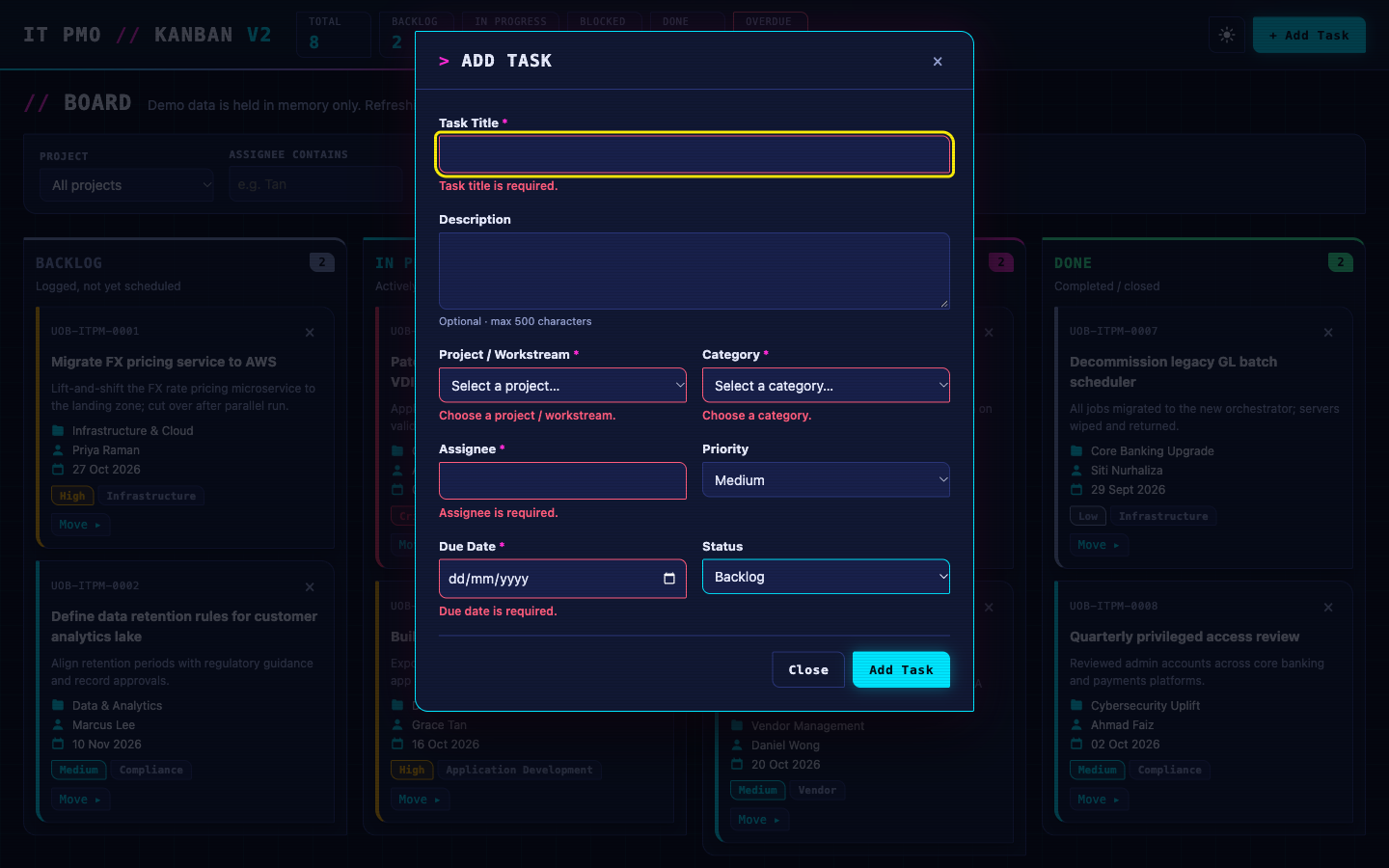Screen dimensions: 1389x868
Task: Remove card UOB-ITPM-0008 using X icon
Action: (1328, 608)
